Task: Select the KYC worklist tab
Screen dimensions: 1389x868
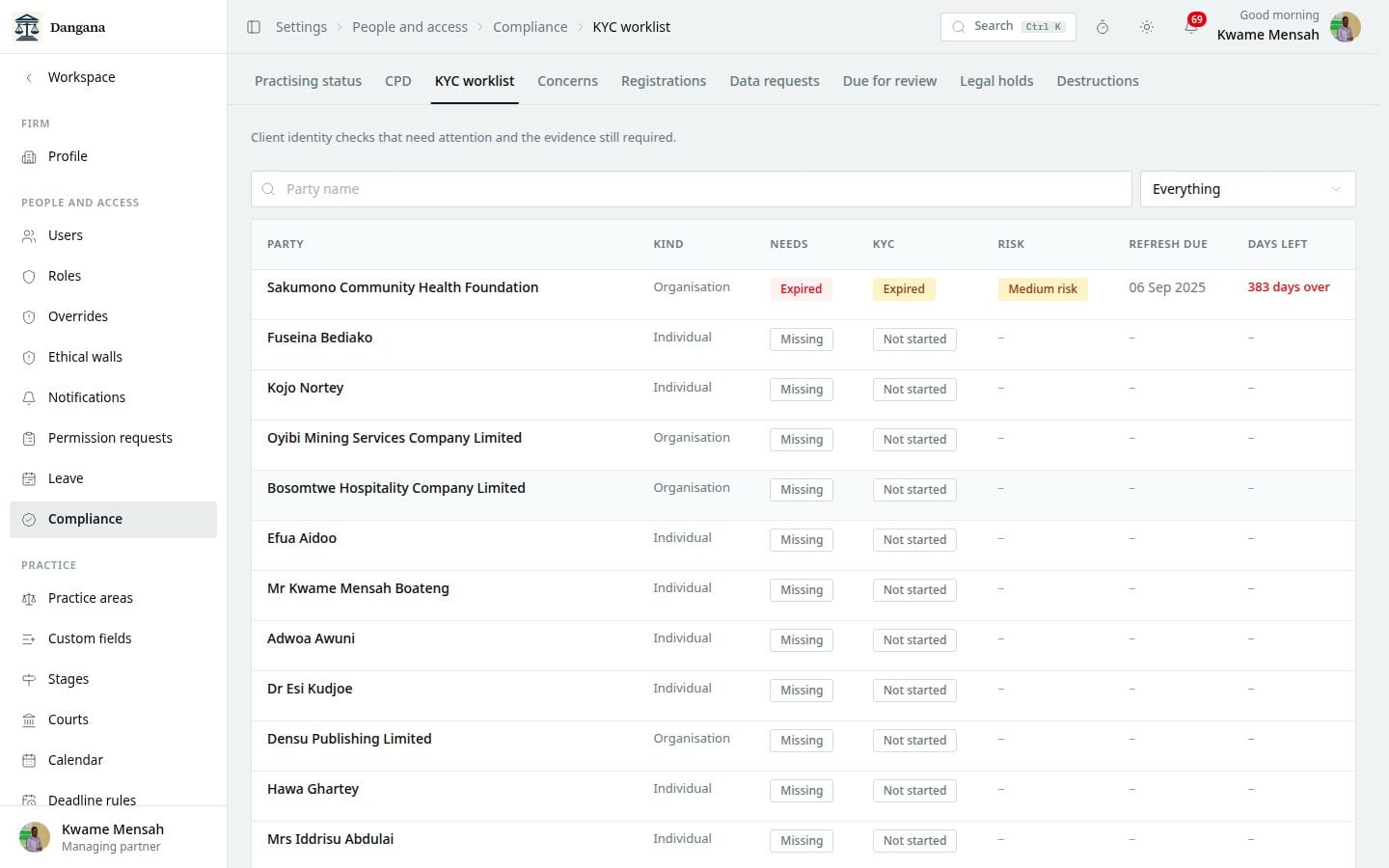Action: click(475, 81)
